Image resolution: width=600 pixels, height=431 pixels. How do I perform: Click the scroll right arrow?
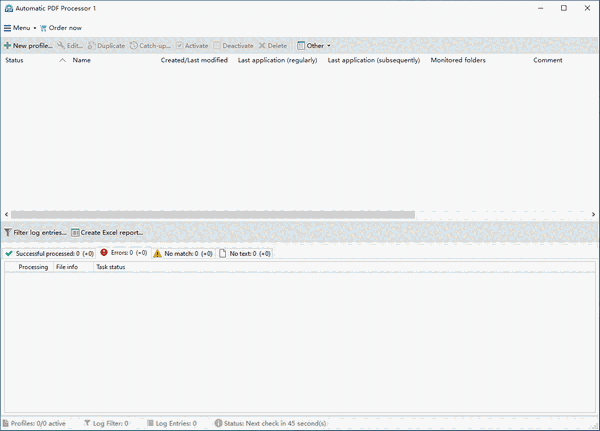click(593, 214)
